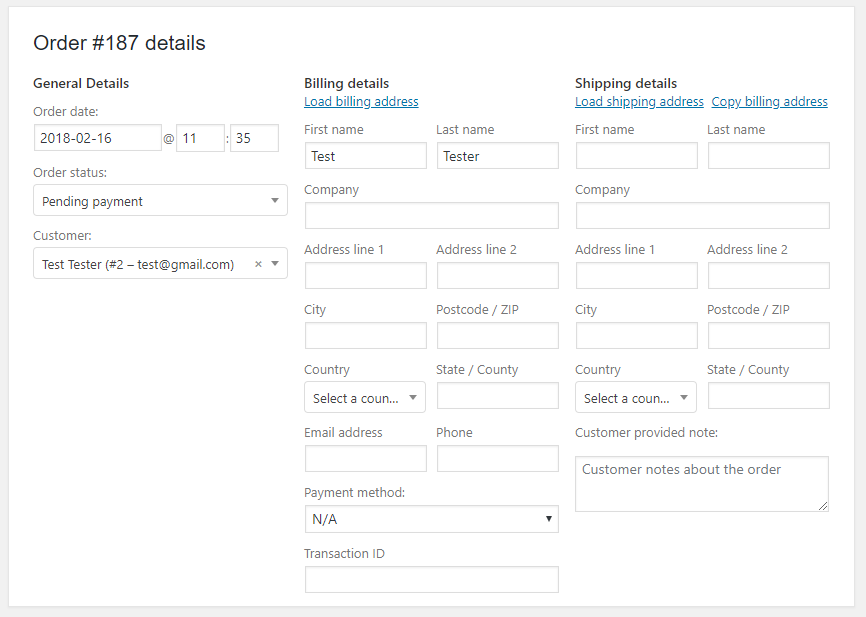Click the billing First name field
The image size is (866, 617).
tap(365, 156)
